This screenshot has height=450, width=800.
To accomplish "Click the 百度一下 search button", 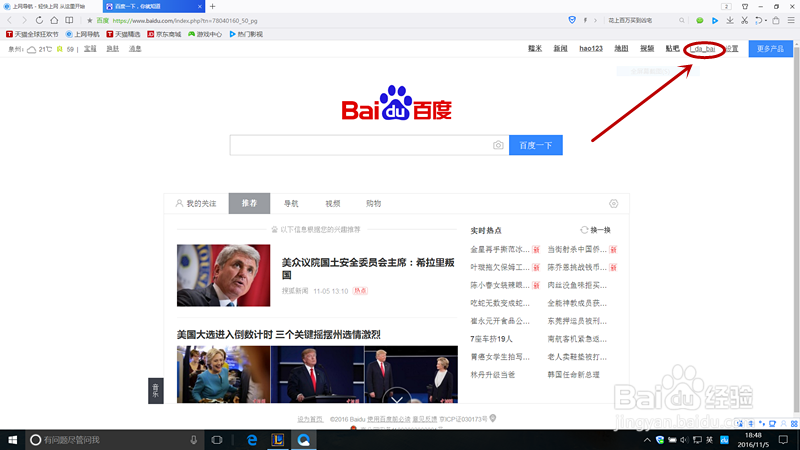I will (536, 145).
